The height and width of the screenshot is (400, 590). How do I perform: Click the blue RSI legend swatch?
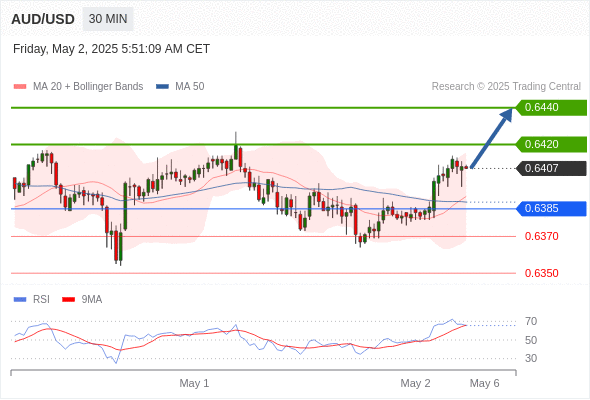20,300
